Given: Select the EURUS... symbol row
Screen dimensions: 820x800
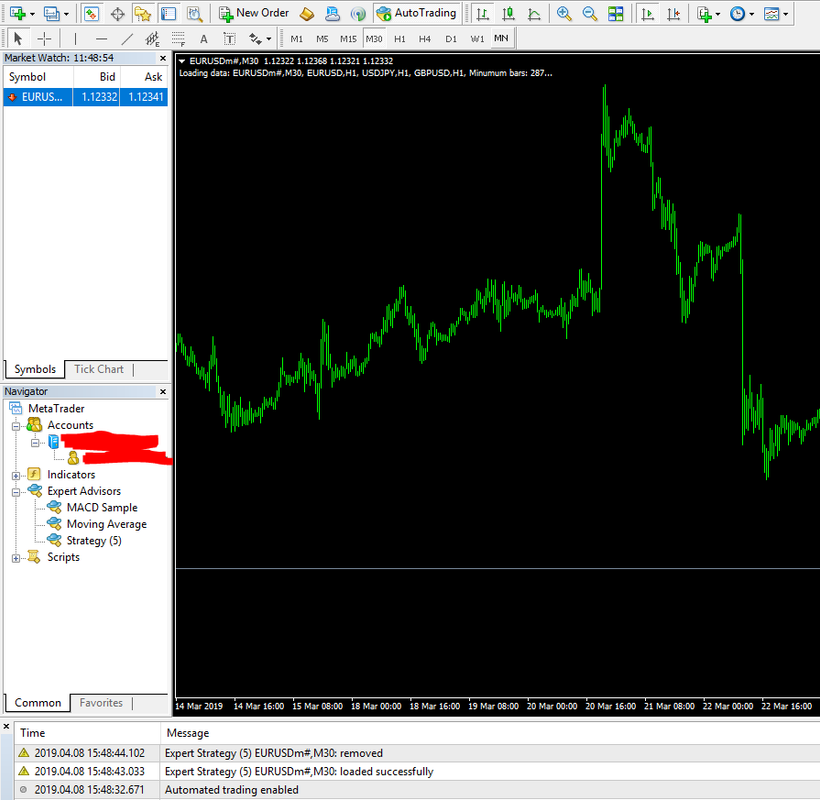Looking at the screenshot, I should (85, 97).
